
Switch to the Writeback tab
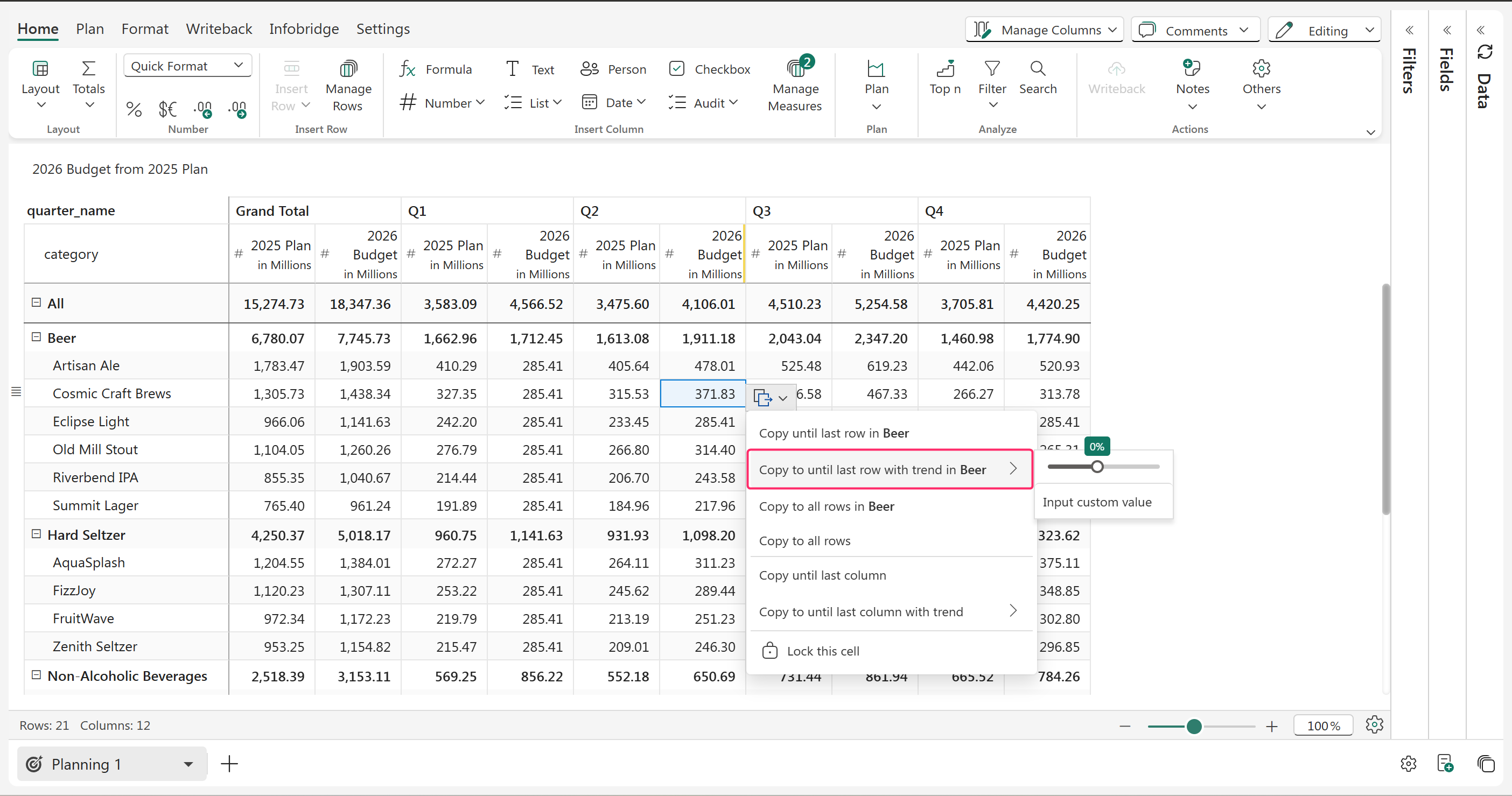coord(219,29)
